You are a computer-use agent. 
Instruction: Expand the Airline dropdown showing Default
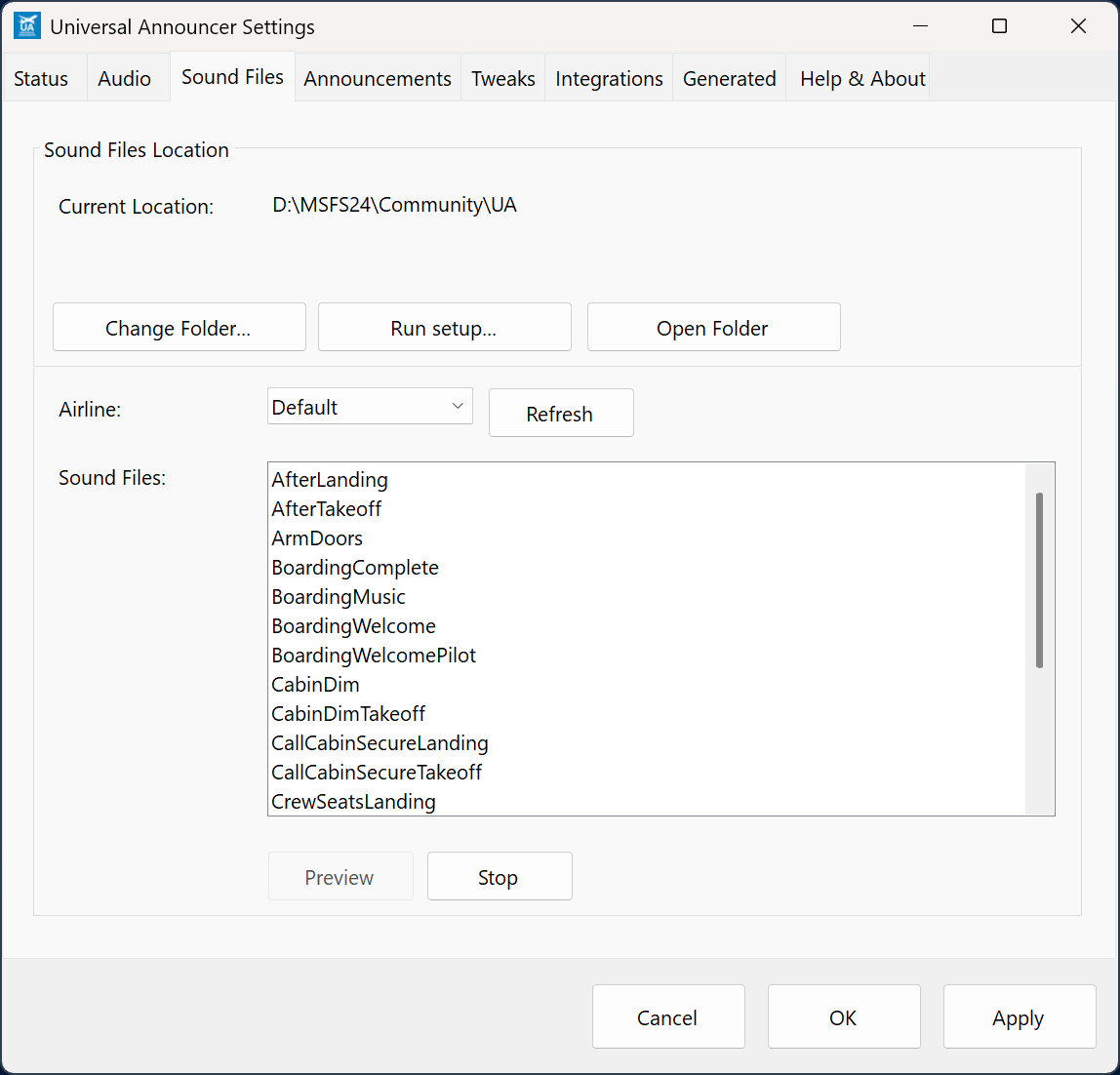[x=370, y=407]
